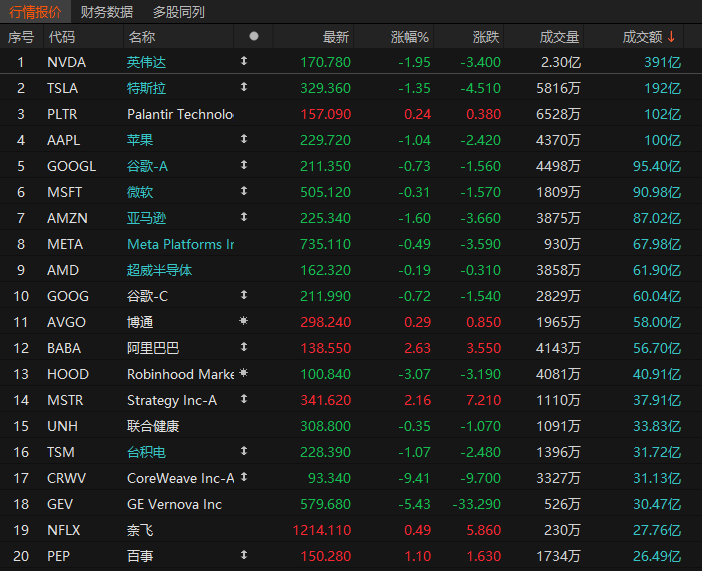The width and height of the screenshot is (702, 571).
Task: Click the marker icon in GOOGL row
Action: coord(244,164)
